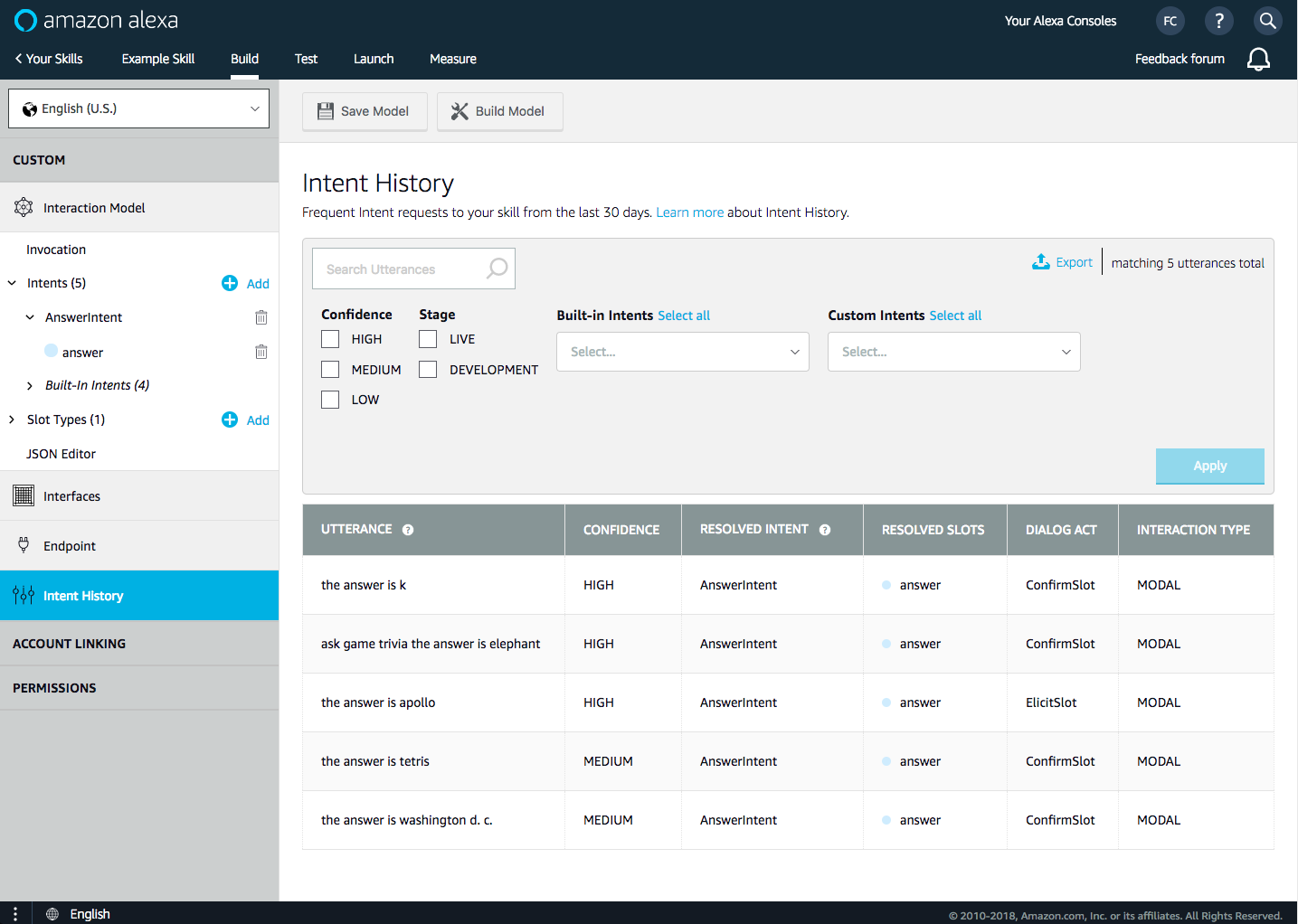Click the Export upload icon
This screenshot has width=1298, height=924.
(x=1041, y=262)
